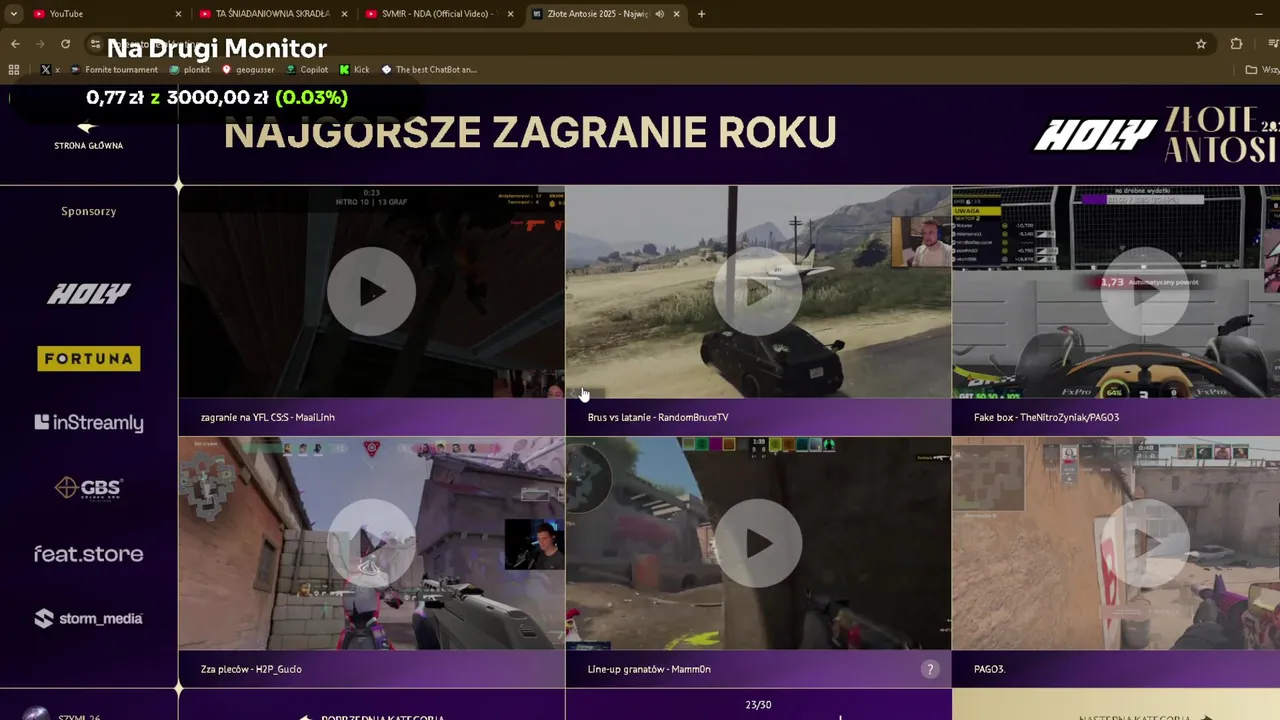Screen dimensions: 1280x720
Task: Open the inStreamly sponsor logo
Action: 88,423
